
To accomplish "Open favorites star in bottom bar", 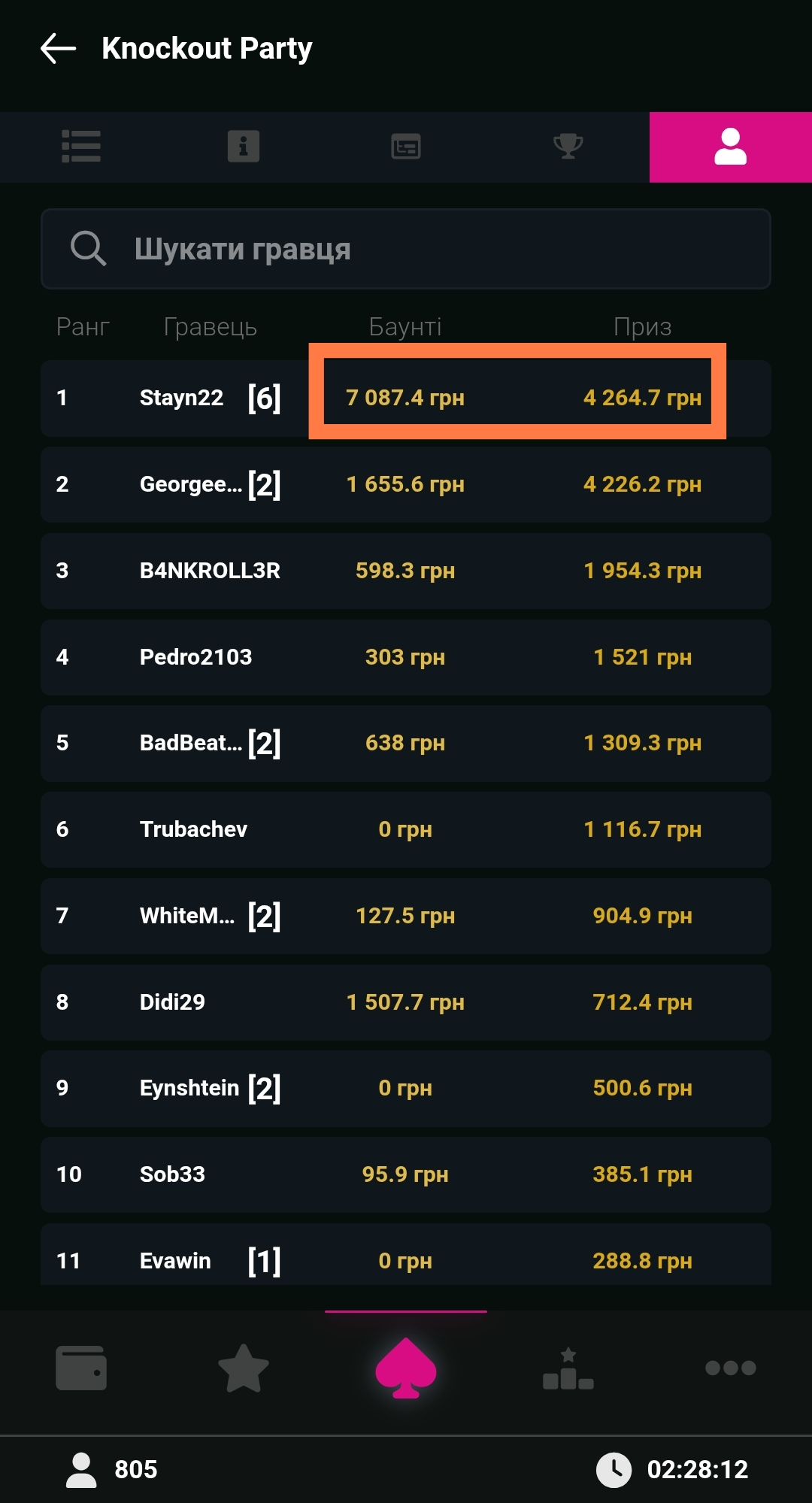I will pyautogui.click(x=244, y=1368).
